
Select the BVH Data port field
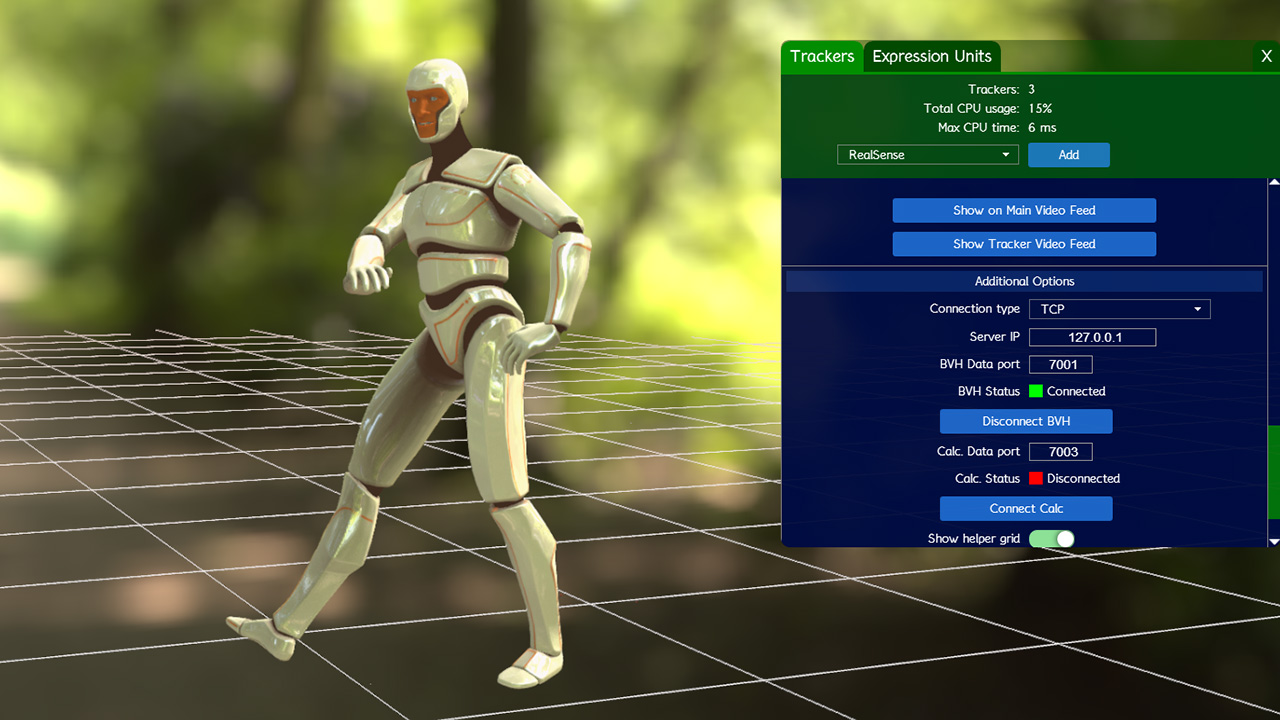click(x=1060, y=365)
